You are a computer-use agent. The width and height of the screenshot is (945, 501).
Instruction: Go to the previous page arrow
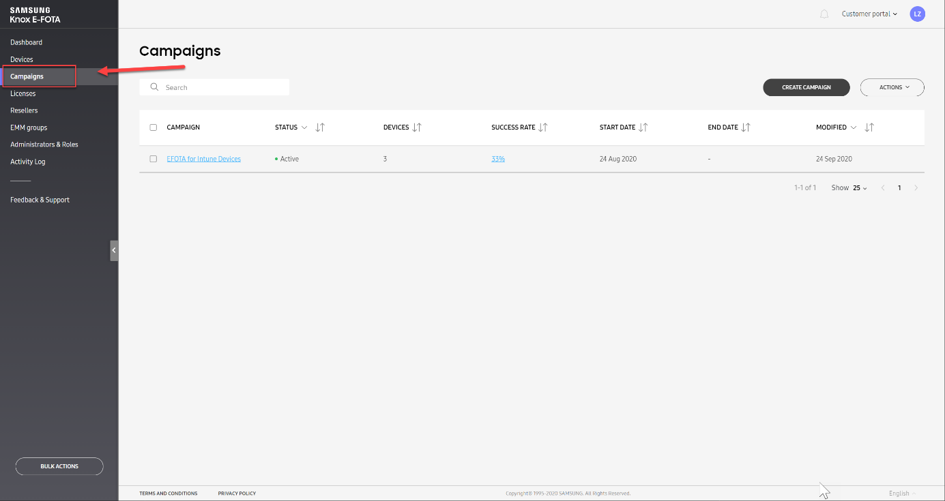pyautogui.click(x=883, y=188)
